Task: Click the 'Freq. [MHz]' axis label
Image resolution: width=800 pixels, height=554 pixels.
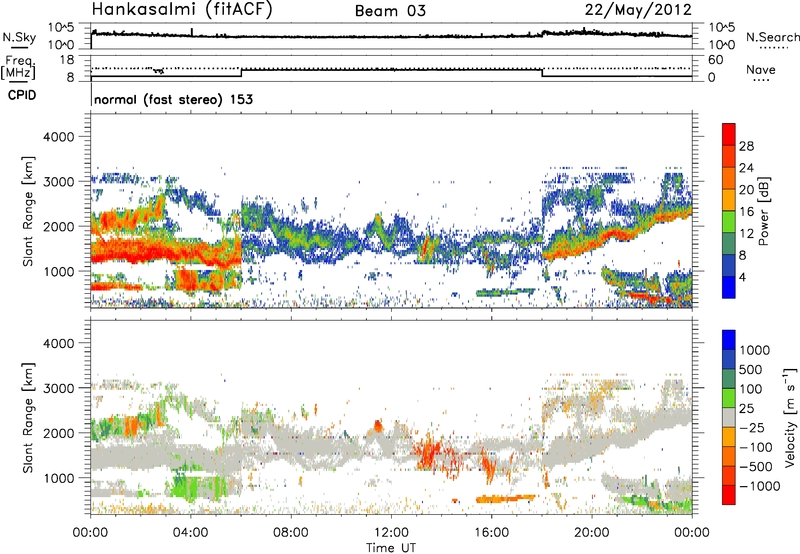Action: (18, 68)
